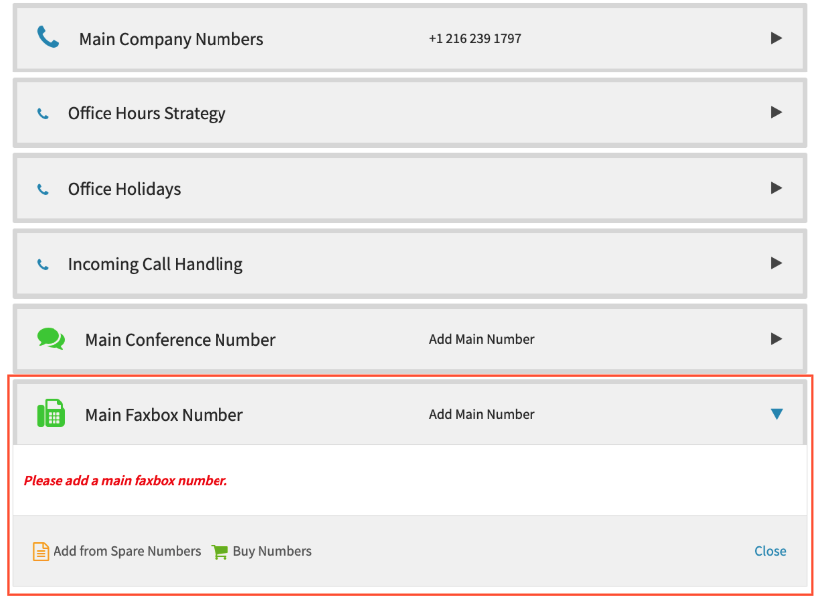Screen dimensions: 821x608
Task: Expand the Office Holidays section arrow
Action: click(x=776, y=188)
